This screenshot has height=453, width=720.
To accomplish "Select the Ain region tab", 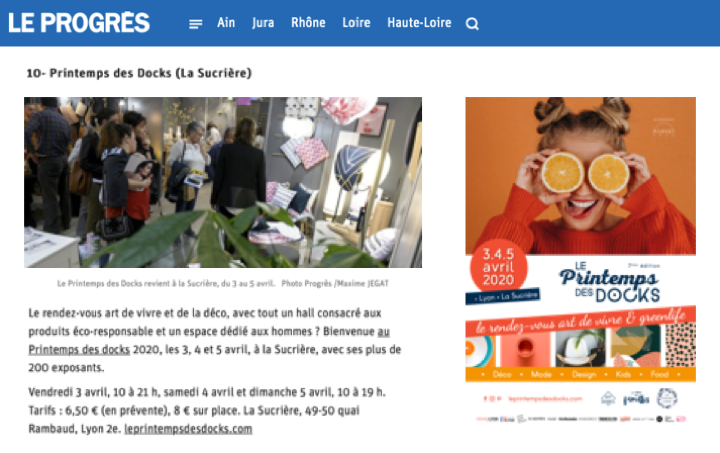I will click(226, 22).
